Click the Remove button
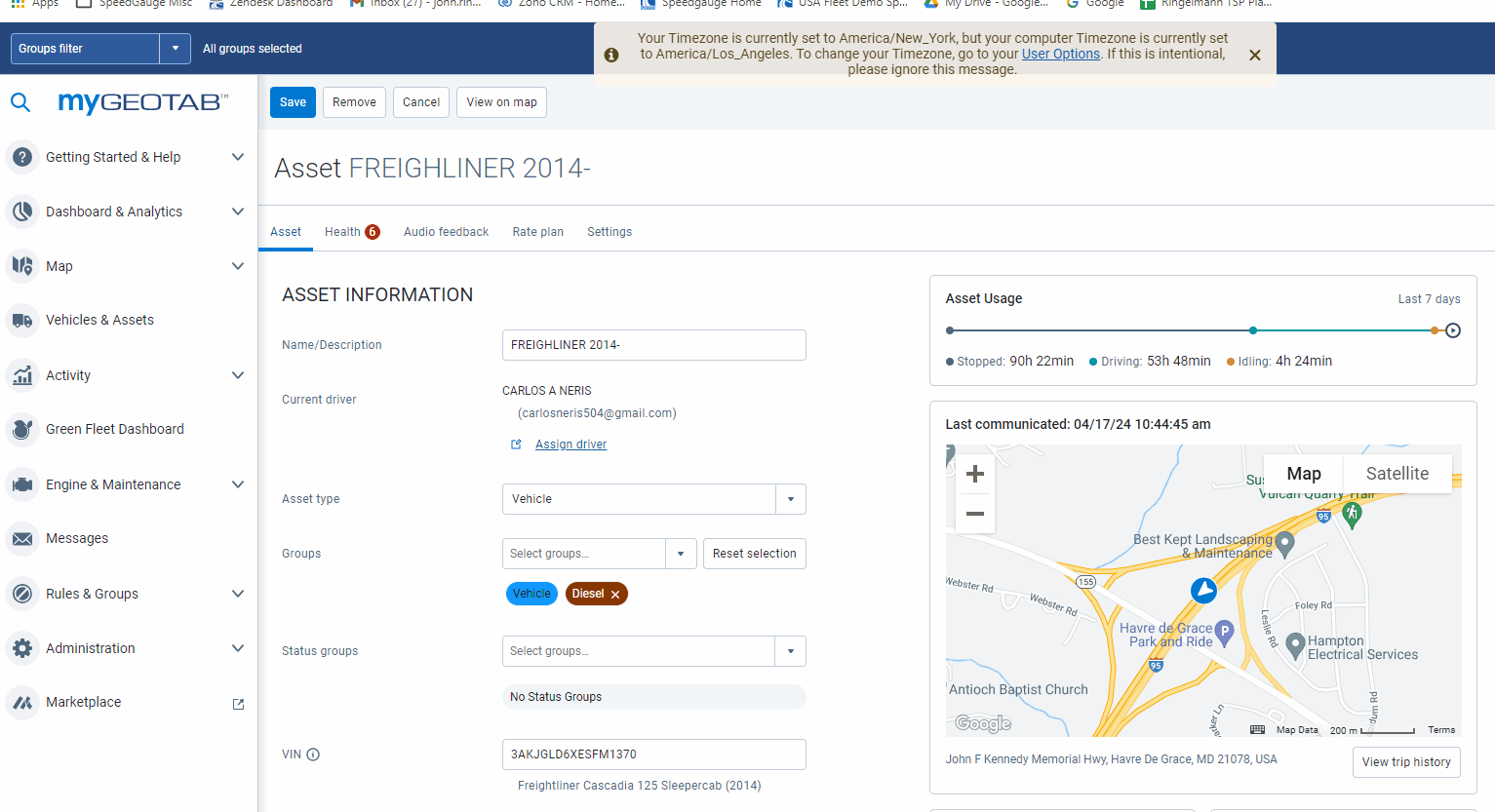This screenshot has height=812, width=1495. click(354, 102)
